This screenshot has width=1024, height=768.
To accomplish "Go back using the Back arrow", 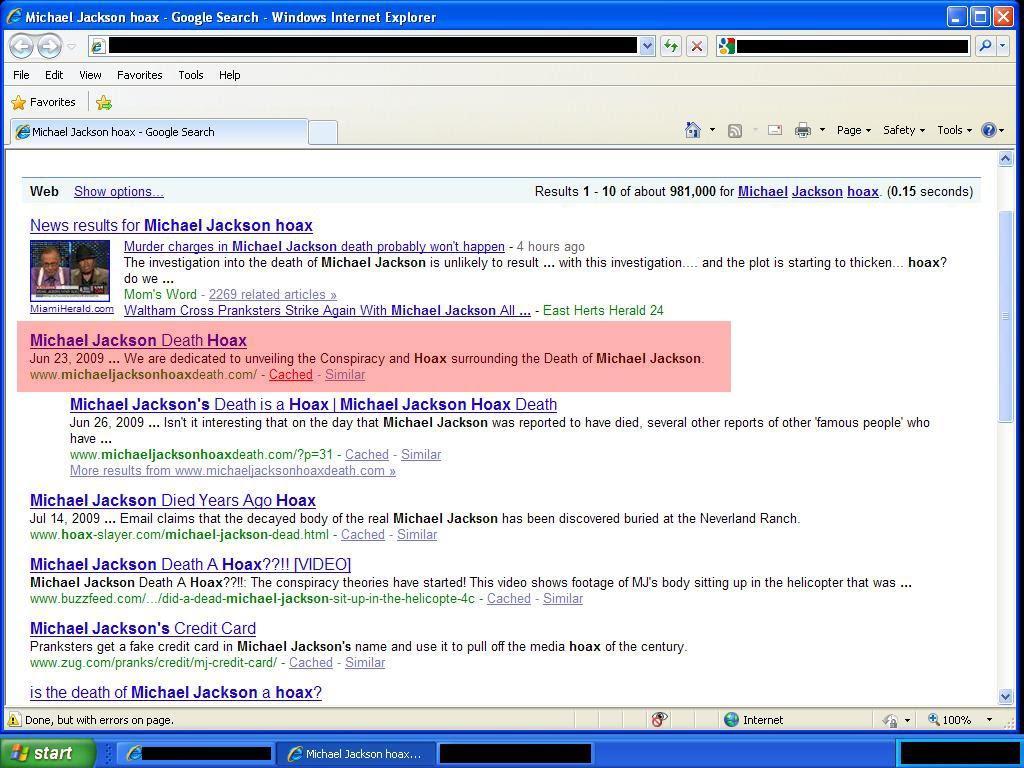I will 22,46.
